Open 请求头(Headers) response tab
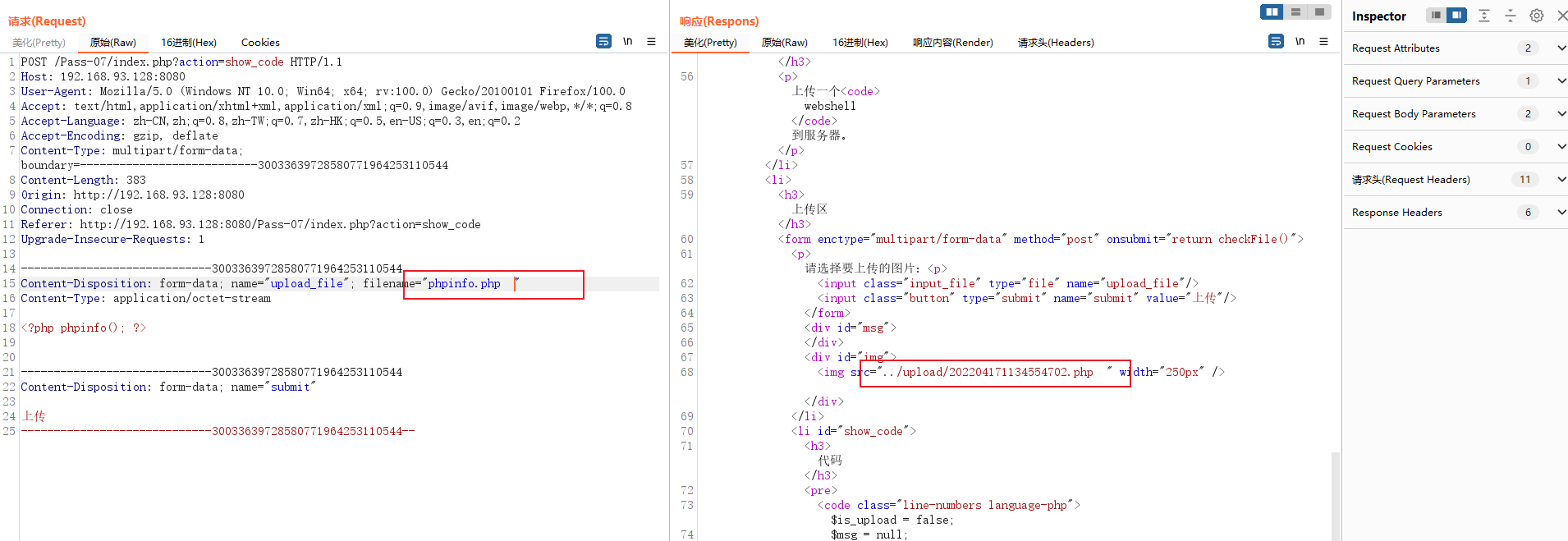This screenshot has height=541, width=1568. pos(1056,42)
